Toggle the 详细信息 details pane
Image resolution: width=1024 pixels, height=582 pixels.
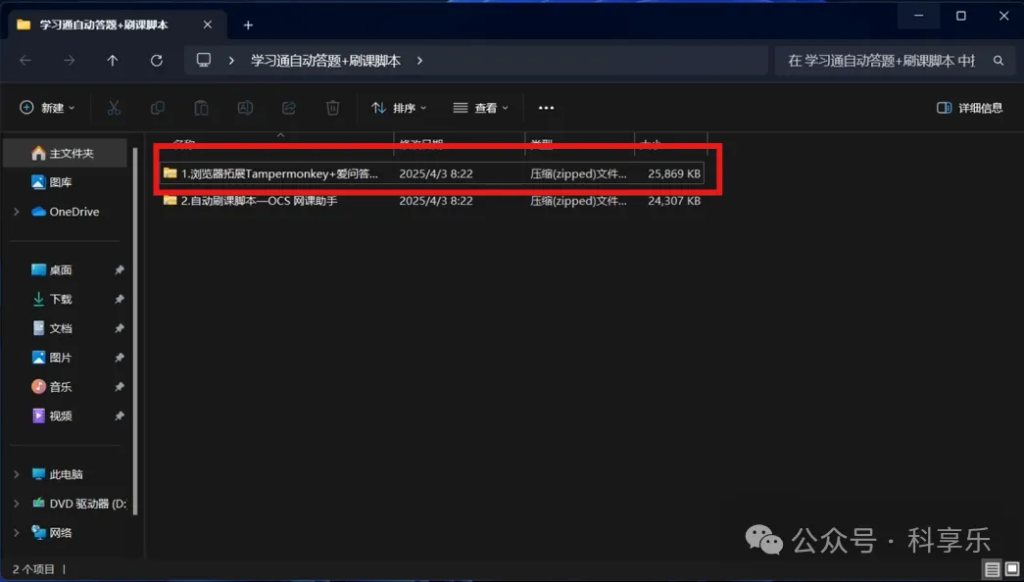point(969,108)
